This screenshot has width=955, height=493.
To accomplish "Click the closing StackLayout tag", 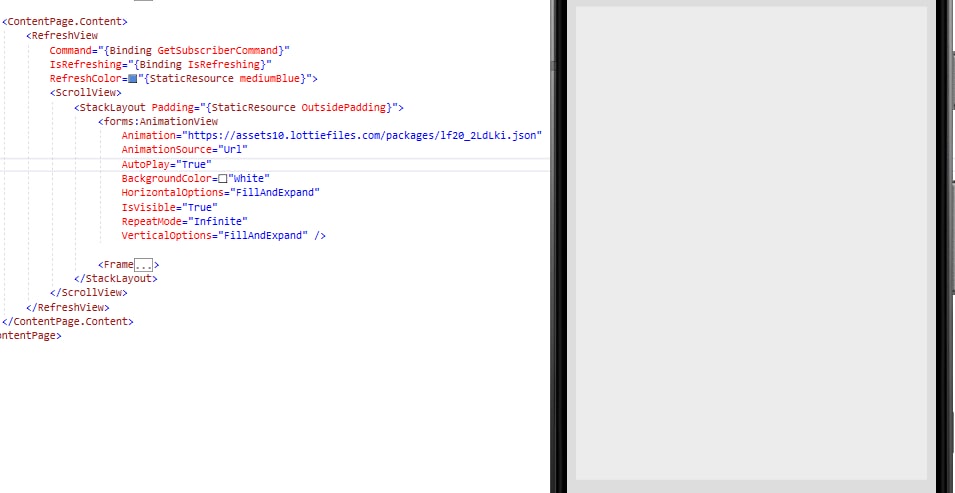I will [116, 278].
